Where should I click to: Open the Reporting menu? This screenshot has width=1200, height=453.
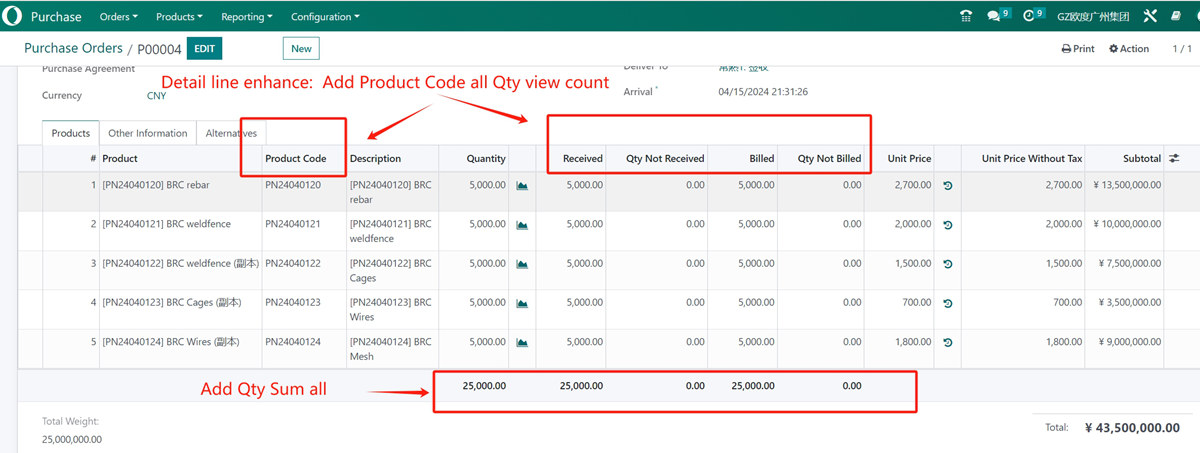[x=246, y=17]
